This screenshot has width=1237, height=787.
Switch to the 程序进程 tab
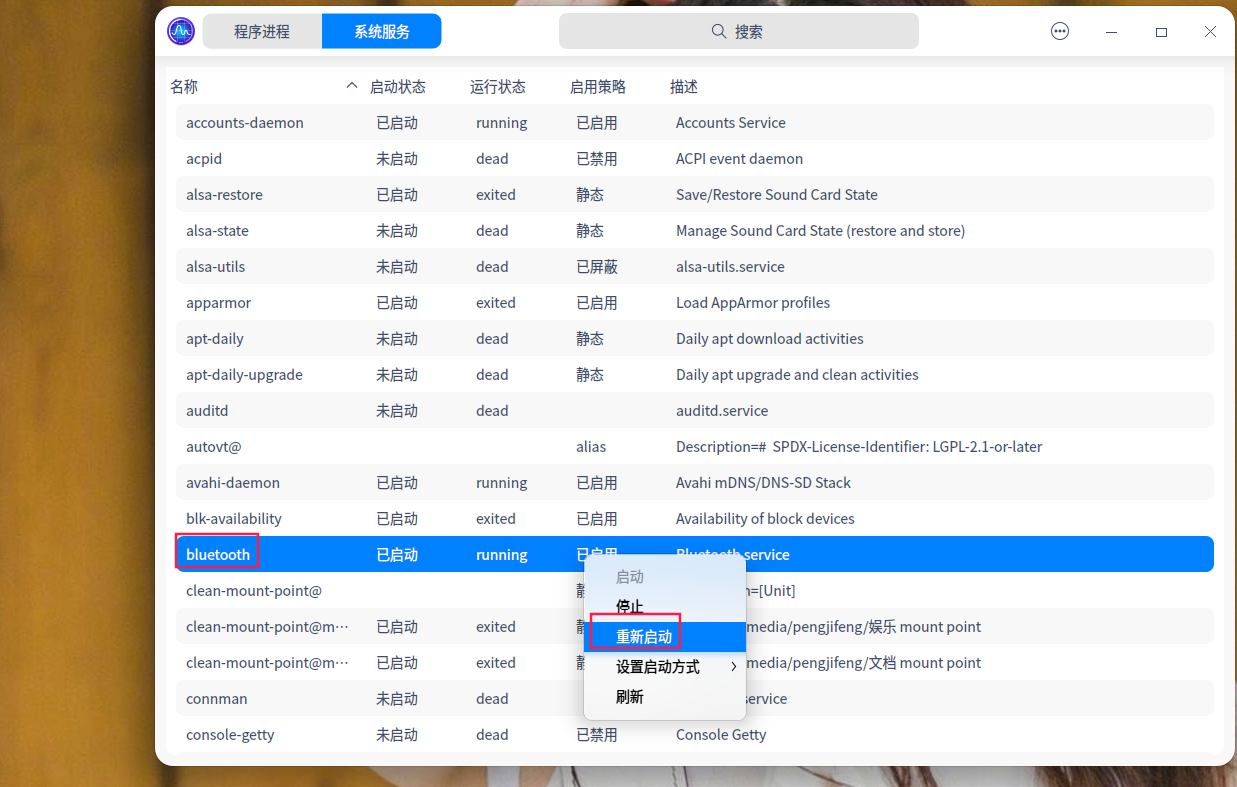tap(261, 31)
